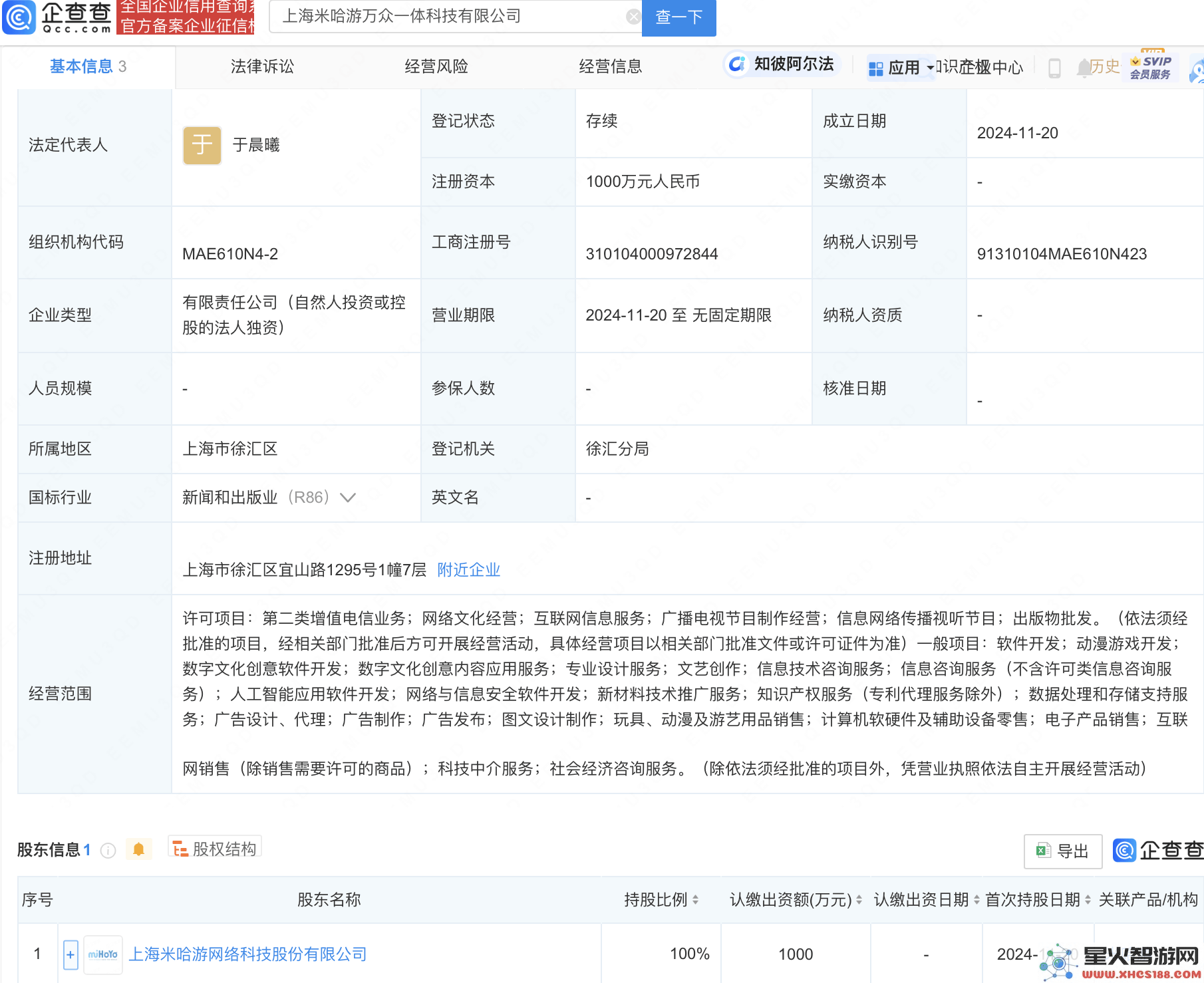Click registered address 上海市徐汇区宜山路1295号1幢7层
Image resolution: width=1204 pixels, height=983 pixels.
pyautogui.click(x=305, y=570)
